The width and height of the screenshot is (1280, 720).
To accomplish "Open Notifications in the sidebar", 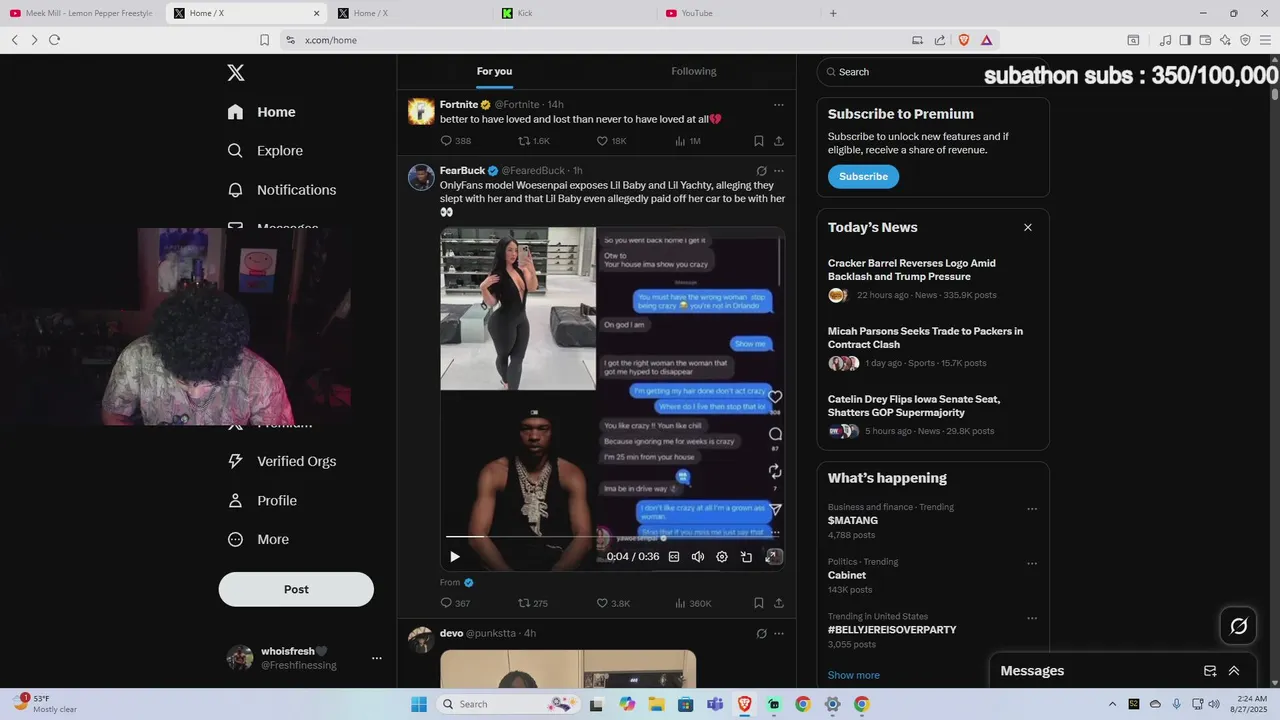I will (x=281, y=190).
